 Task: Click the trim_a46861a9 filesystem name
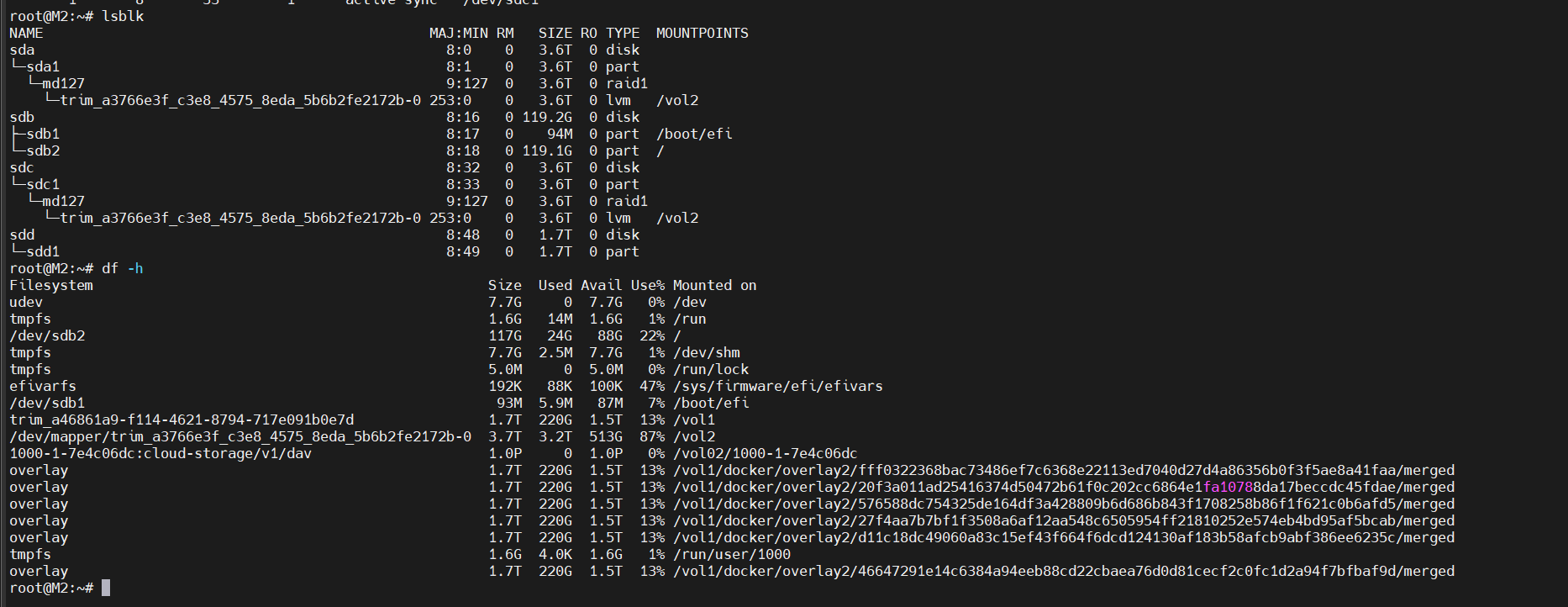click(x=182, y=420)
